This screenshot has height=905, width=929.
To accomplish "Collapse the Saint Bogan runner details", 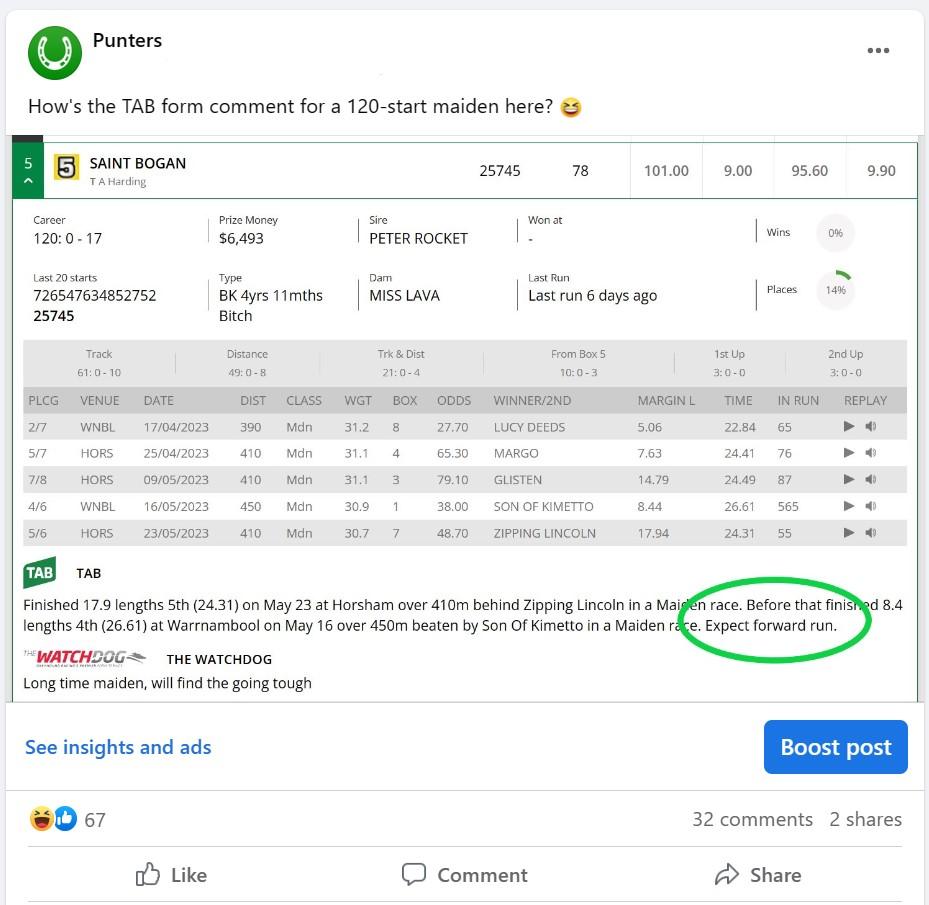I will (28, 181).
